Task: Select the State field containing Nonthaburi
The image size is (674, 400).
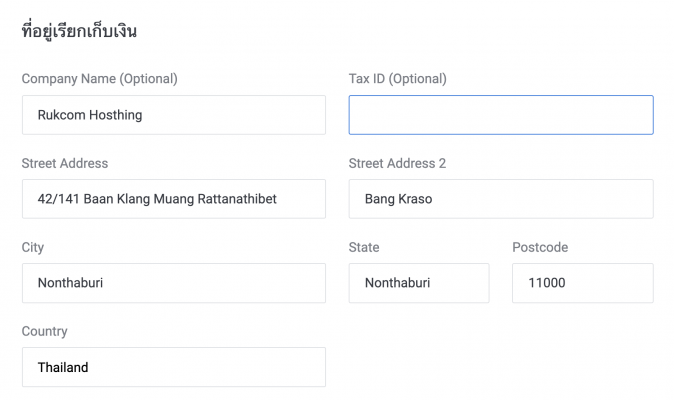Action: 419,283
